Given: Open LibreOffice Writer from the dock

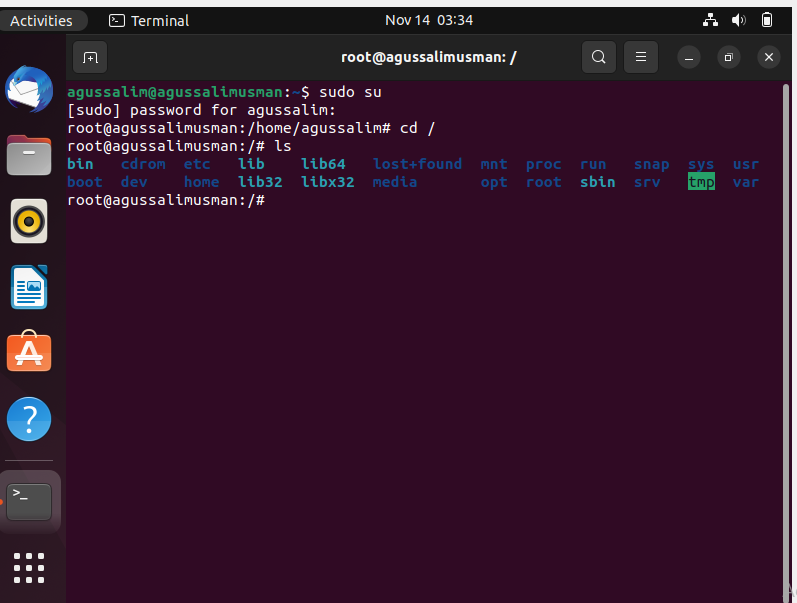Looking at the screenshot, I should 29,287.
